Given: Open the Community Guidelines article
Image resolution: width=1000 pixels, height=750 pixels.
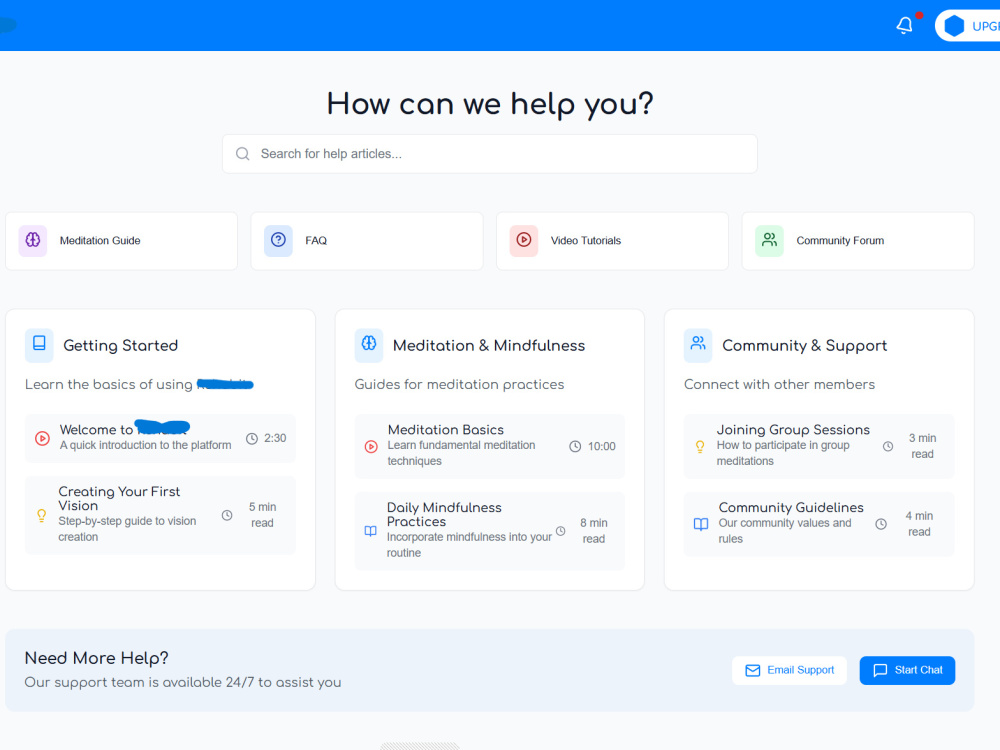Looking at the screenshot, I should [x=819, y=524].
